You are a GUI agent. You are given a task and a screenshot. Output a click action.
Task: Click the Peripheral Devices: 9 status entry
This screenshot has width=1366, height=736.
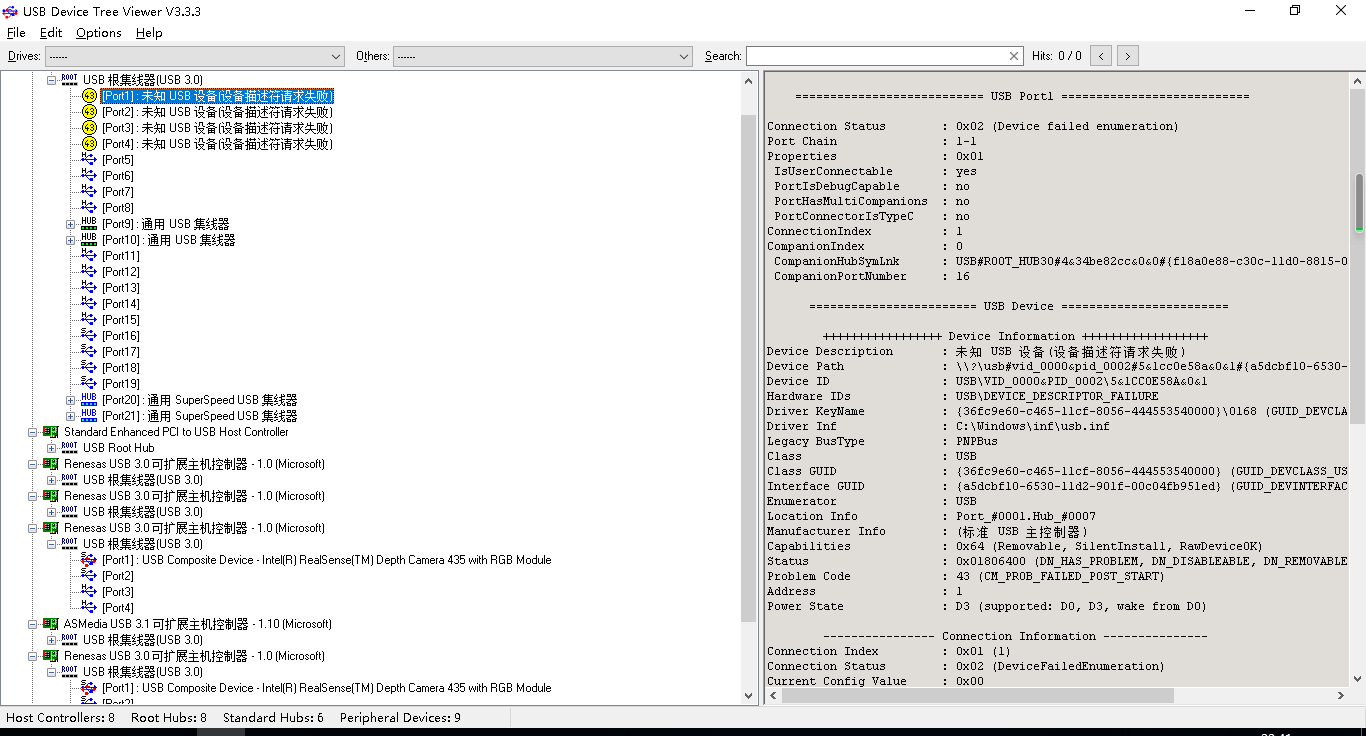click(400, 718)
